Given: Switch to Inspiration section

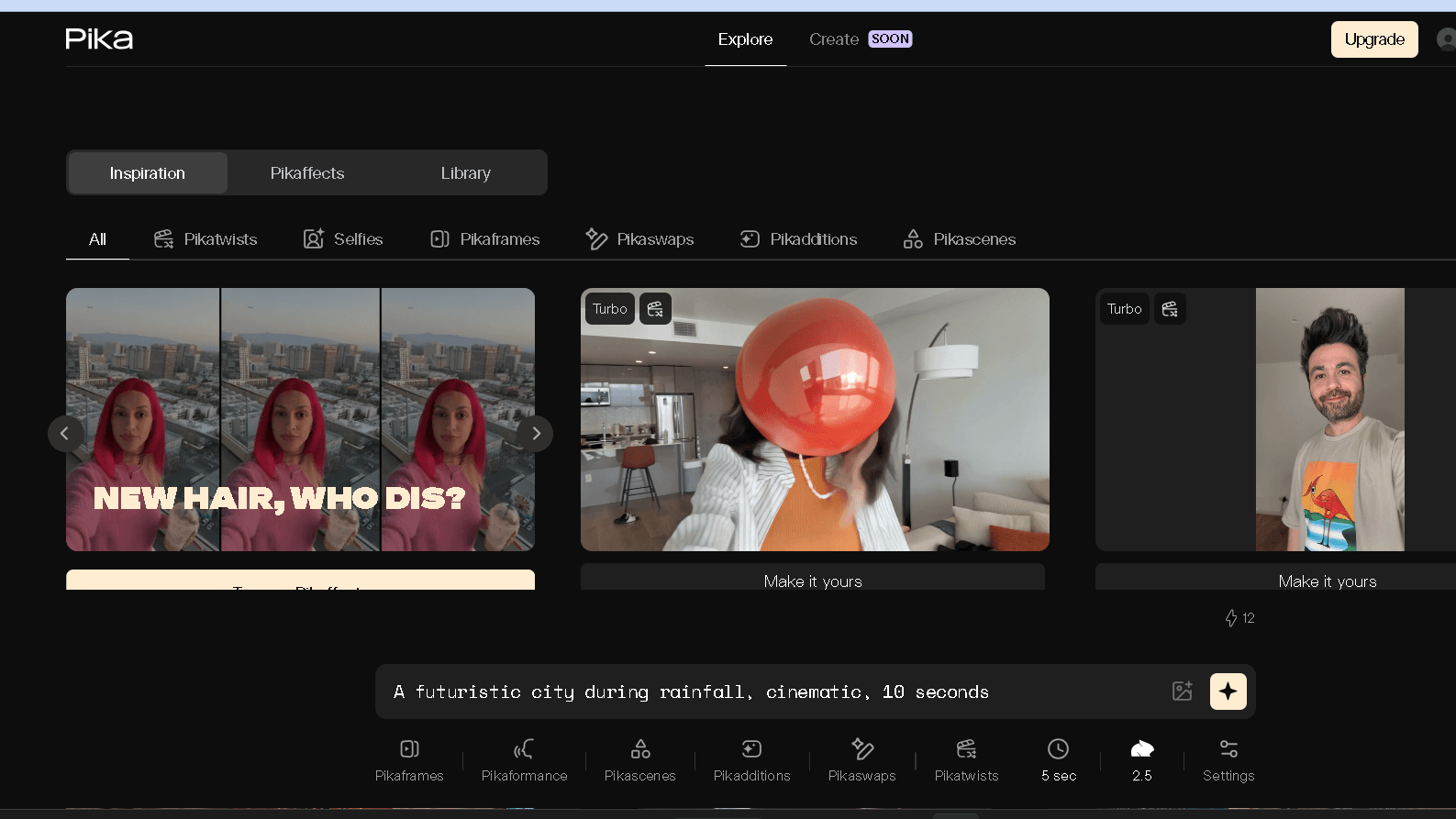Looking at the screenshot, I should [x=148, y=173].
